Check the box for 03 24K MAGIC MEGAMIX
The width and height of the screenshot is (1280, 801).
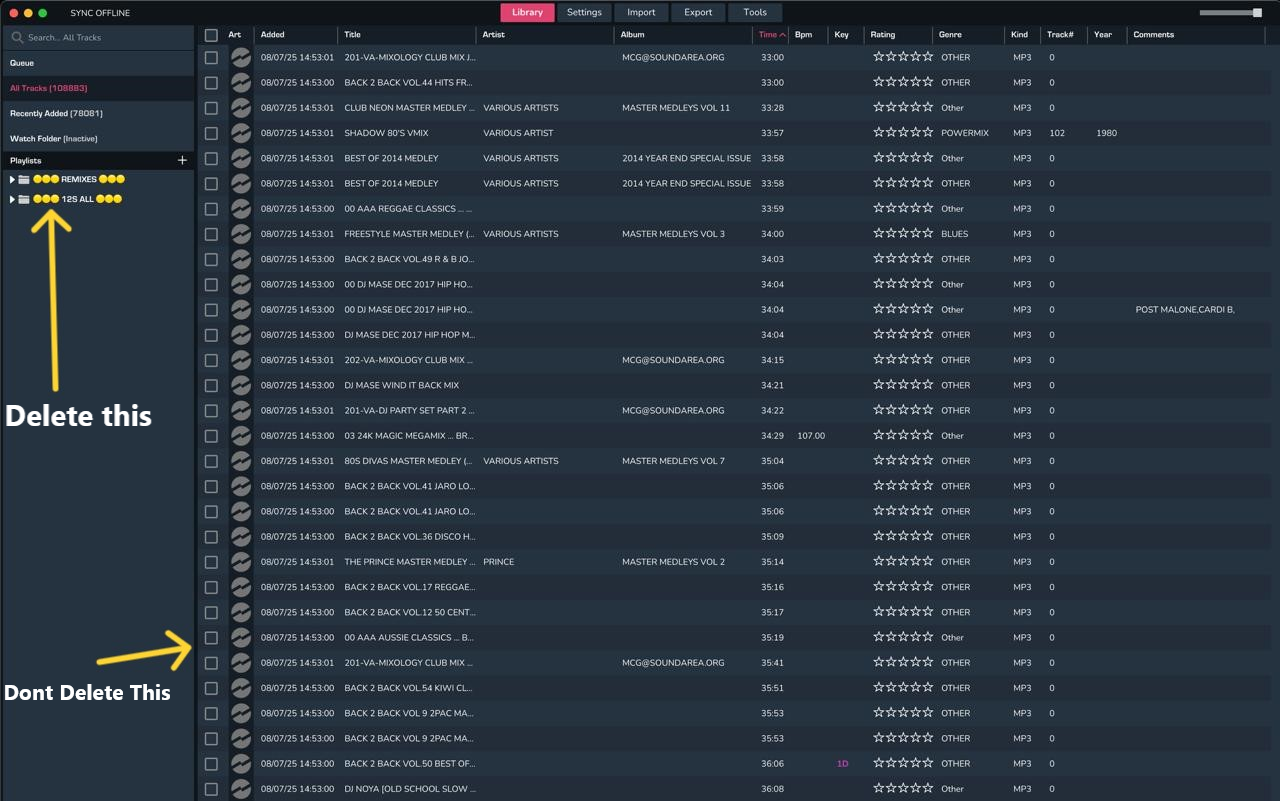tap(211, 436)
